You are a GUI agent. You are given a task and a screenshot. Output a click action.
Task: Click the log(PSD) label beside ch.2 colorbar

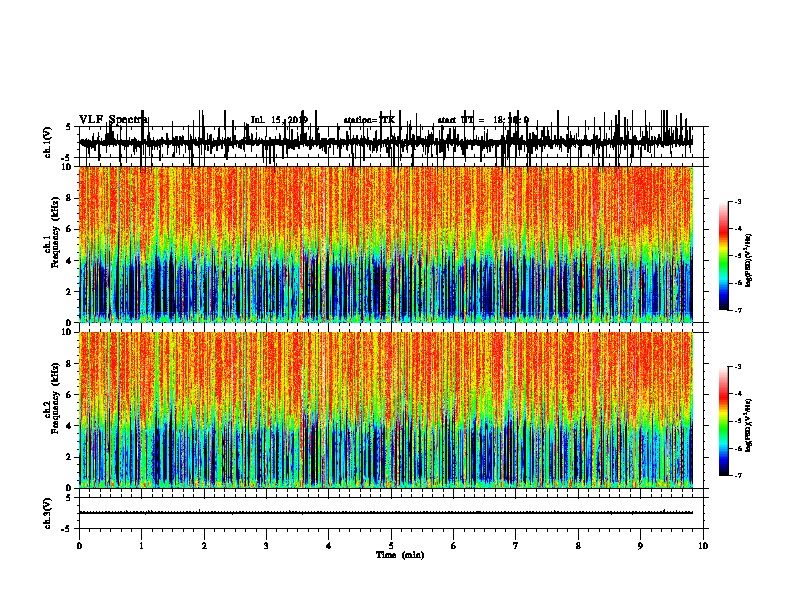749,425
